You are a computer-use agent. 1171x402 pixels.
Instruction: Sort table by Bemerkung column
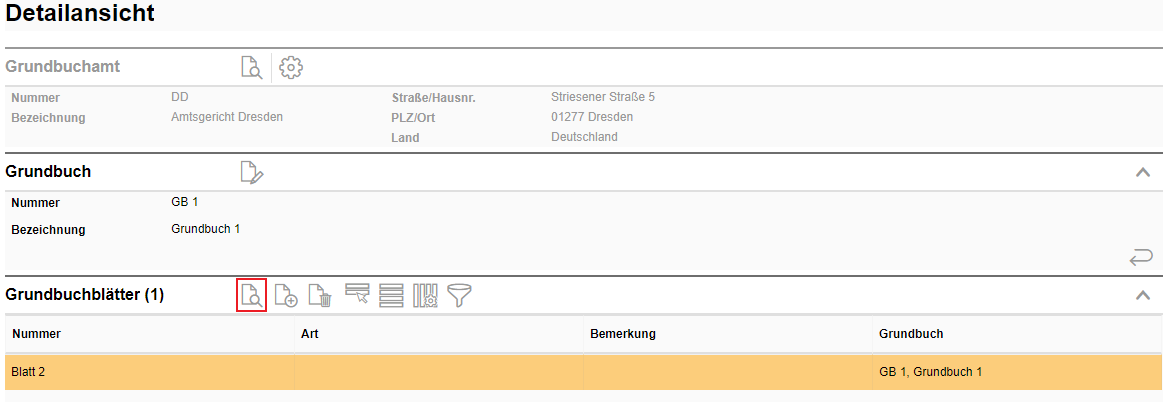click(x=623, y=334)
